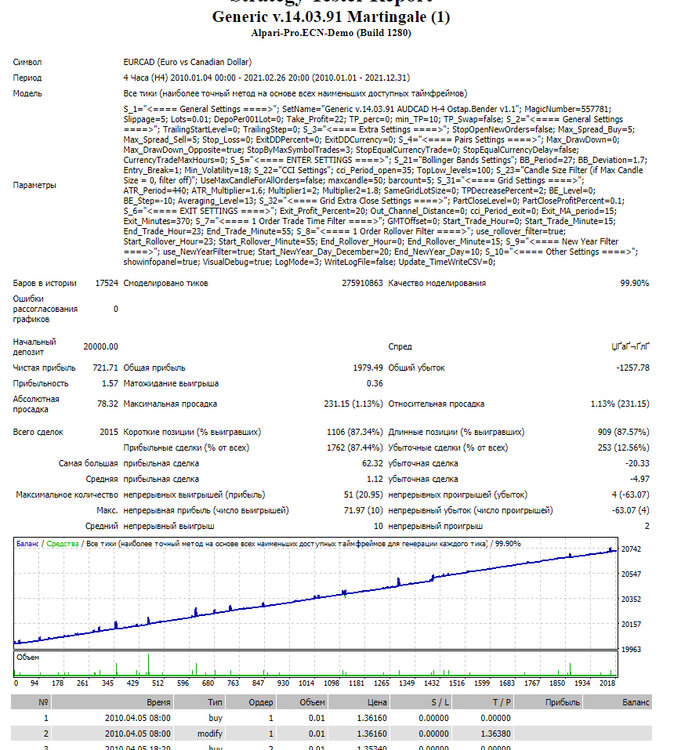Click the title "Generic v.14.03.91 Martingale (1)"
Image resolution: width=692 pixels, height=750 pixels.
pos(331,17)
